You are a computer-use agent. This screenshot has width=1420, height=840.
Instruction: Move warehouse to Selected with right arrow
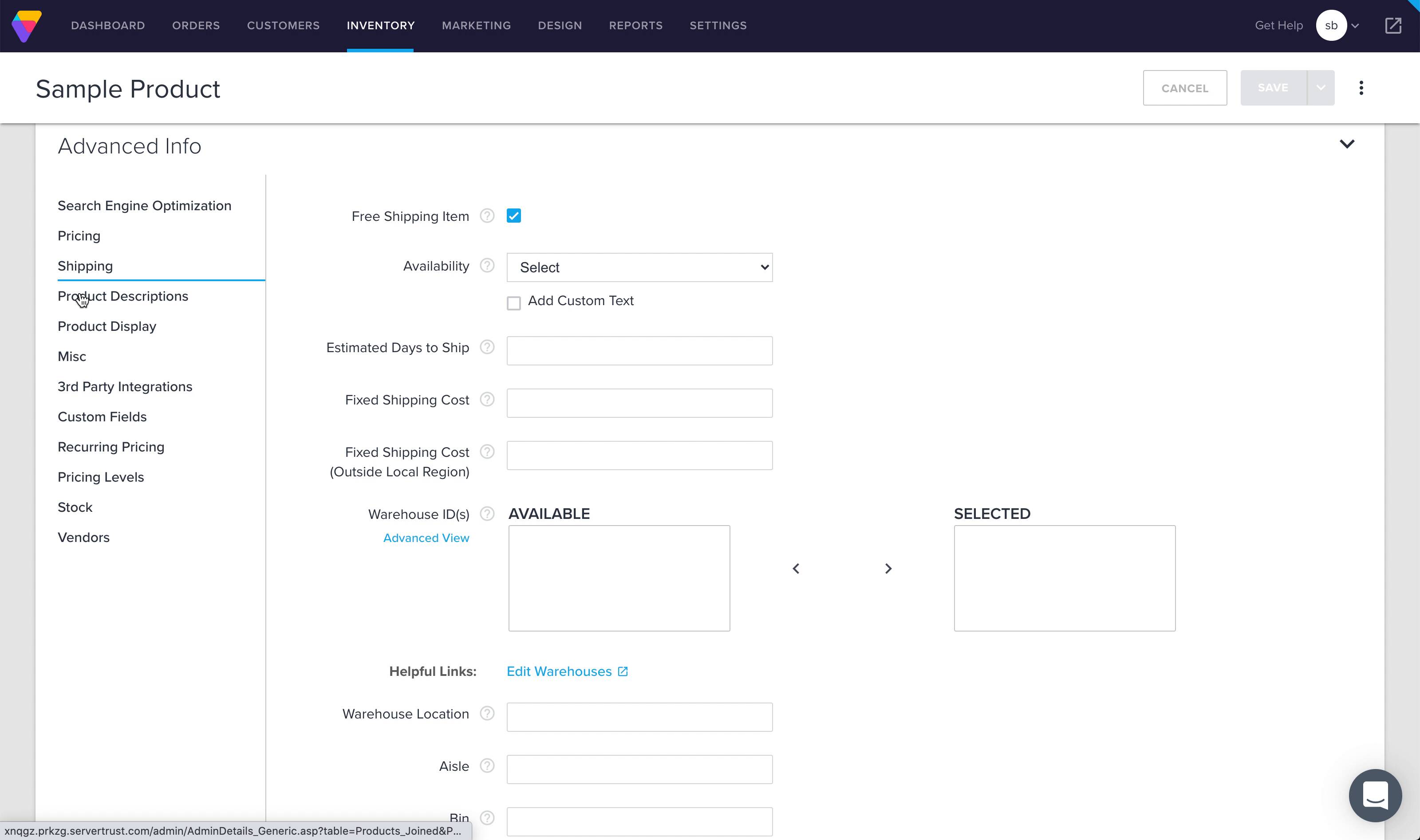coord(888,568)
